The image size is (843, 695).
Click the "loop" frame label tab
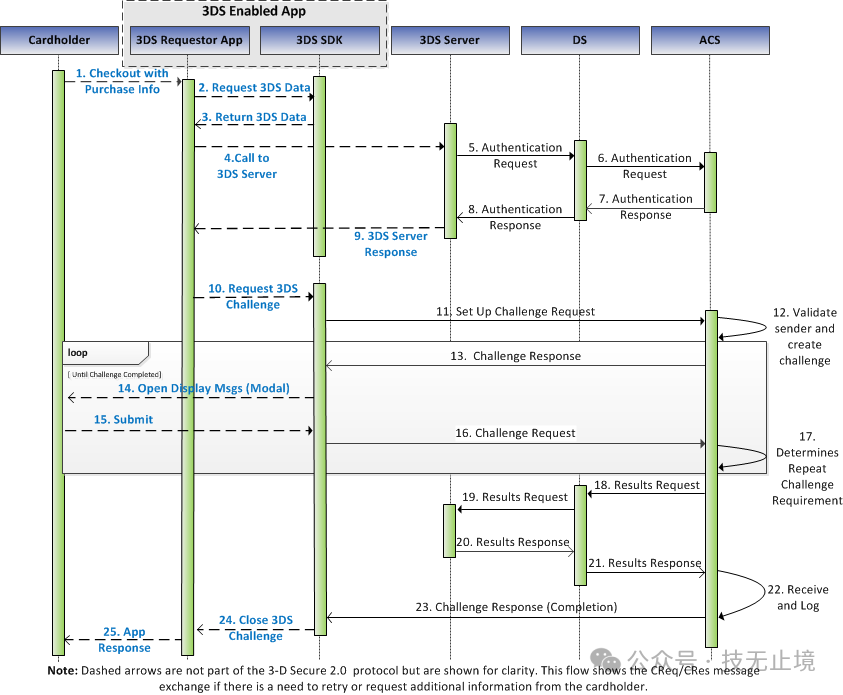click(x=105, y=353)
